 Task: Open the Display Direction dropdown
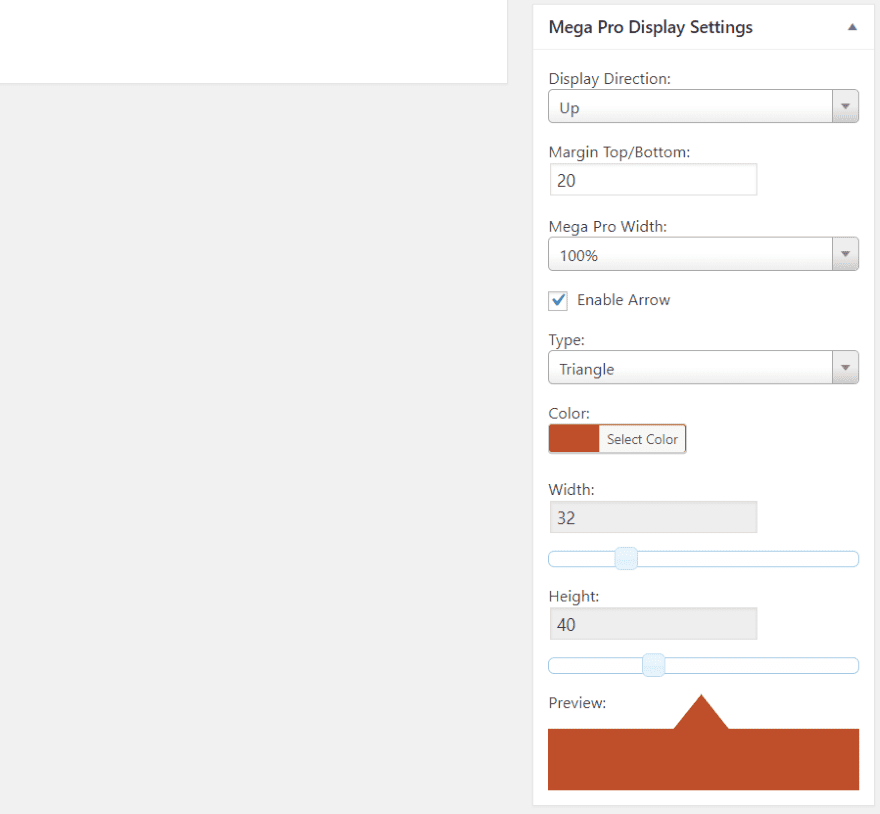703,106
